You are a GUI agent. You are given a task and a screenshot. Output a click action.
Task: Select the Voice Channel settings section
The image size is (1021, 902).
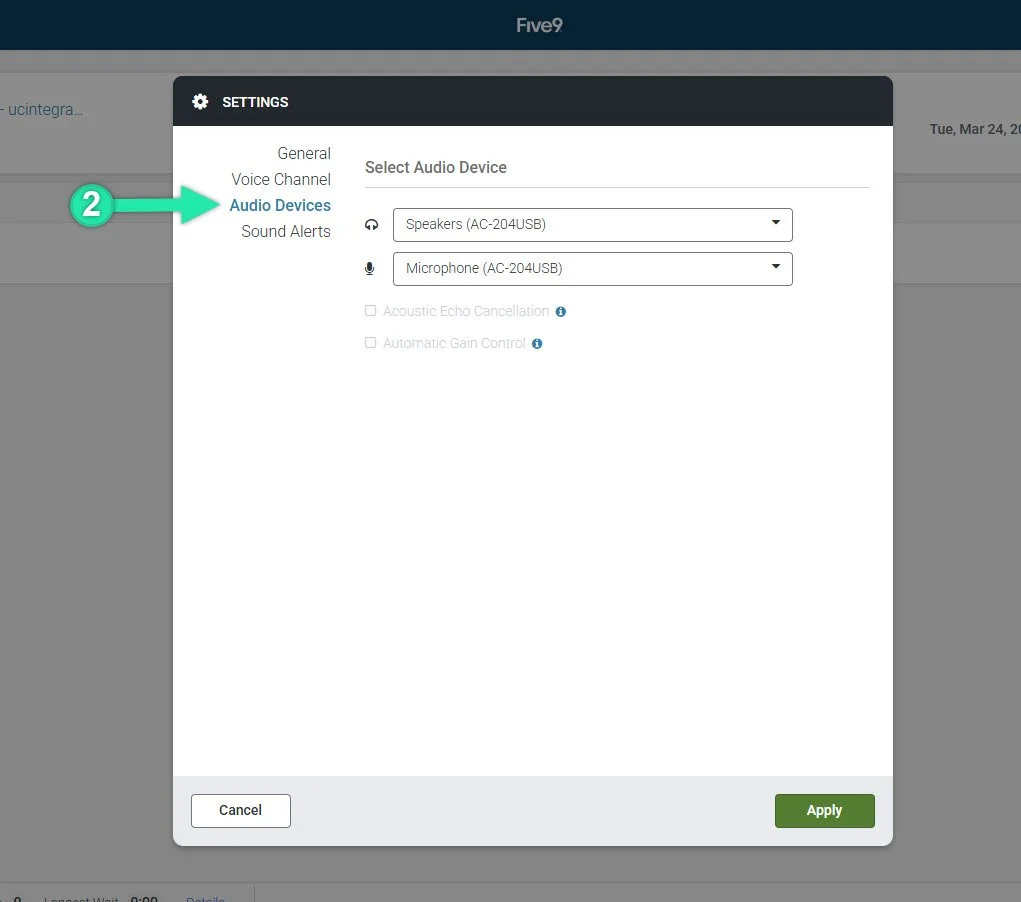point(281,179)
